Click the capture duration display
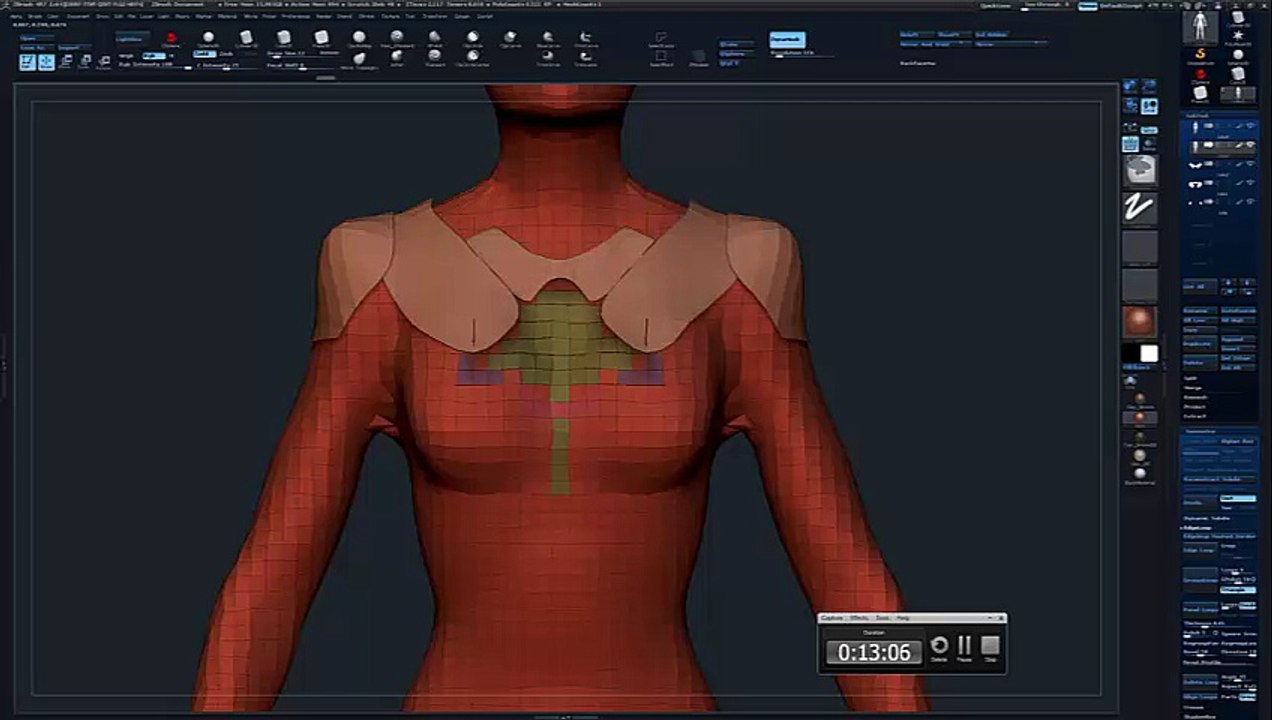This screenshot has width=1272, height=720. tap(874, 652)
